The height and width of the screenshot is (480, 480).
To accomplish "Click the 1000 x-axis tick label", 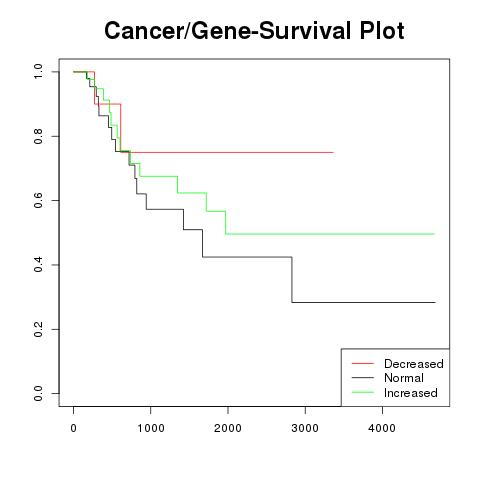I will pos(151,428).
